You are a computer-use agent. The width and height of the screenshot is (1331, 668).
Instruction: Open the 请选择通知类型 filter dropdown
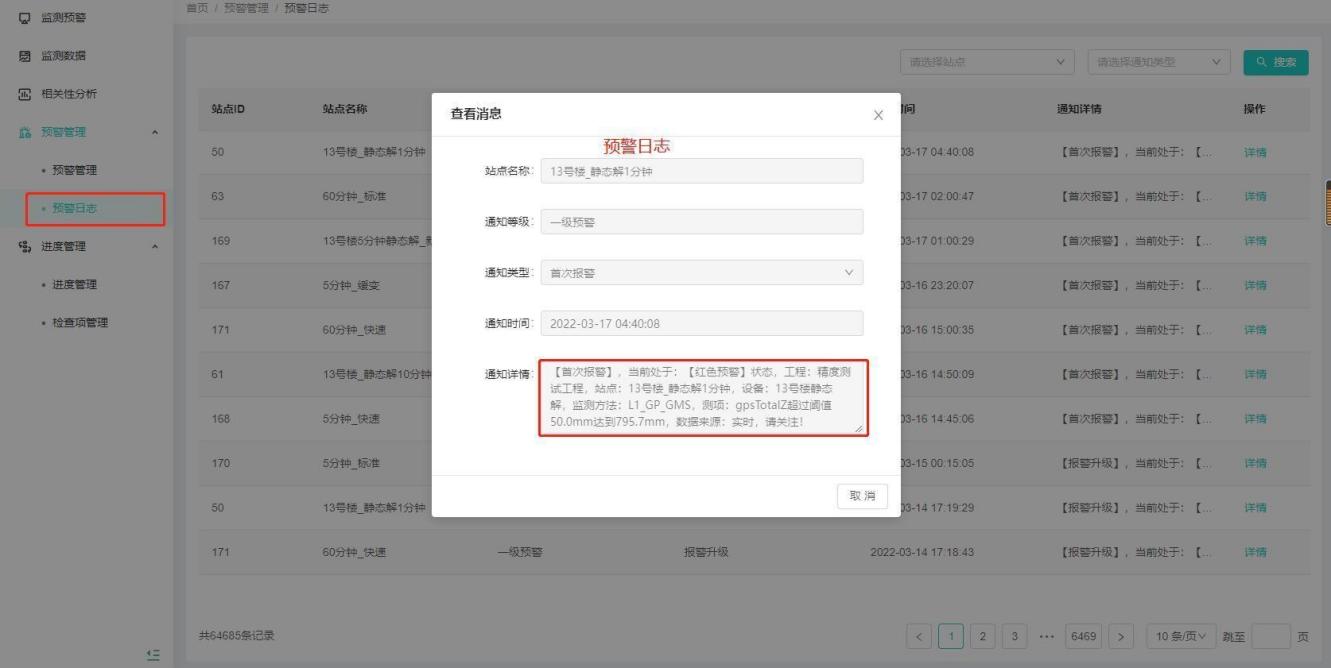(x=1158, y=62)
